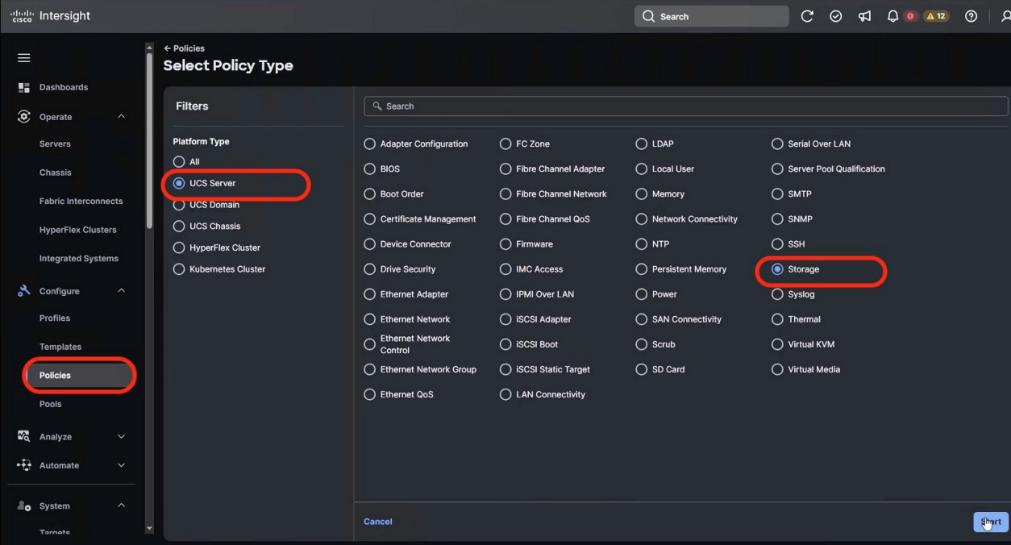Select the UCS Chassis platform radio
This screenshot has height=545, width=1011.
point(179,226)
